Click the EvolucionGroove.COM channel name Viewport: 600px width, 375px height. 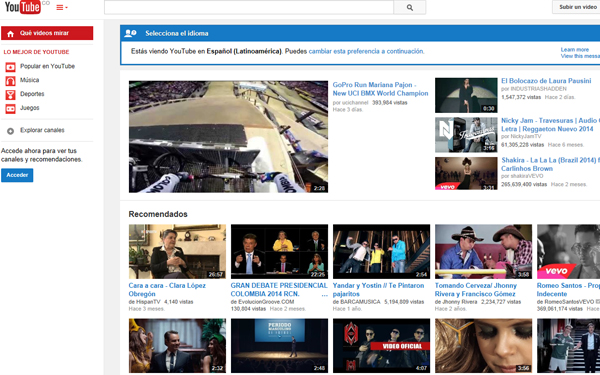266,302
